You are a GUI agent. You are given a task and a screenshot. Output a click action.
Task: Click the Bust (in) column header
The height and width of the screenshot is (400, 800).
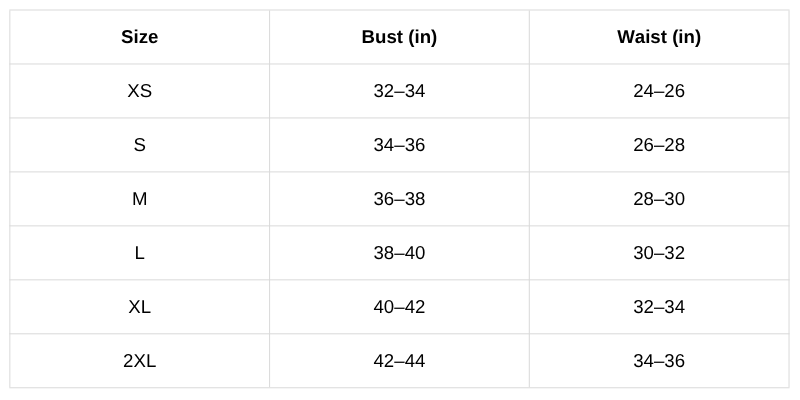[399, 38]
